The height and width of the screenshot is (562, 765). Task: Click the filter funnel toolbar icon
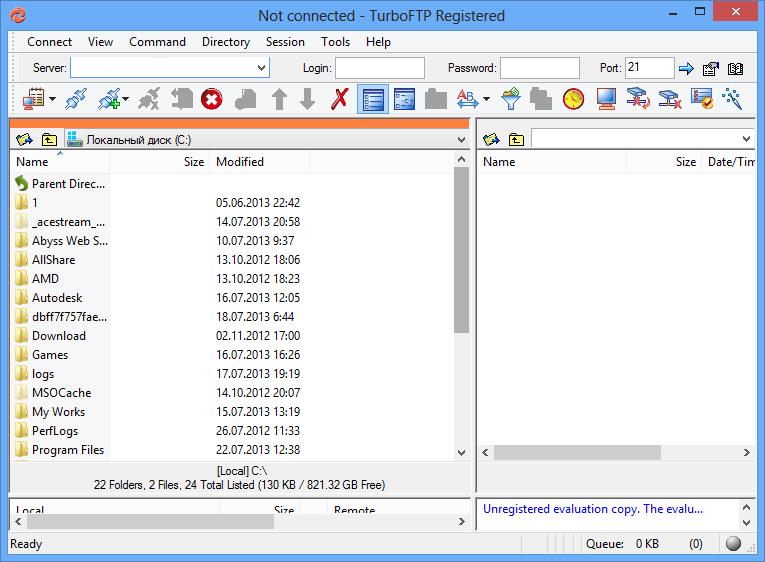pyautogui.click(x=511, y=98)
